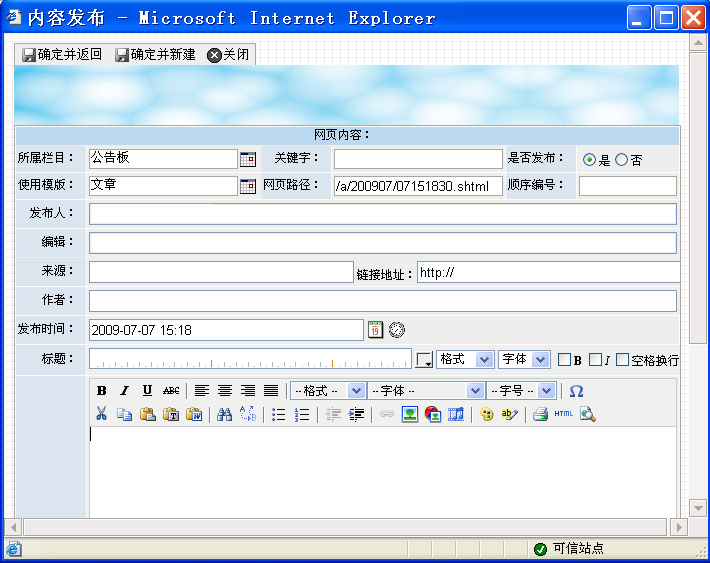Center-align text in editor
The image size is (710, 563).
click(225, 390)
